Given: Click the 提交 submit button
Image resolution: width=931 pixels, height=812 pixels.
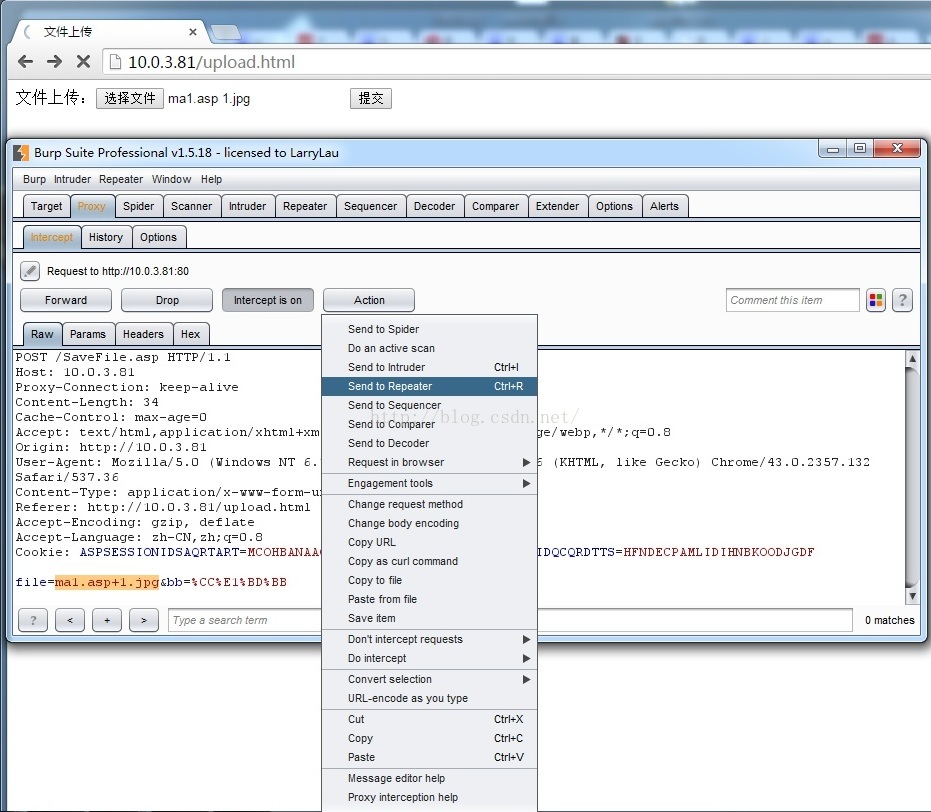Looking at the screenshot, I should (370, 98).
